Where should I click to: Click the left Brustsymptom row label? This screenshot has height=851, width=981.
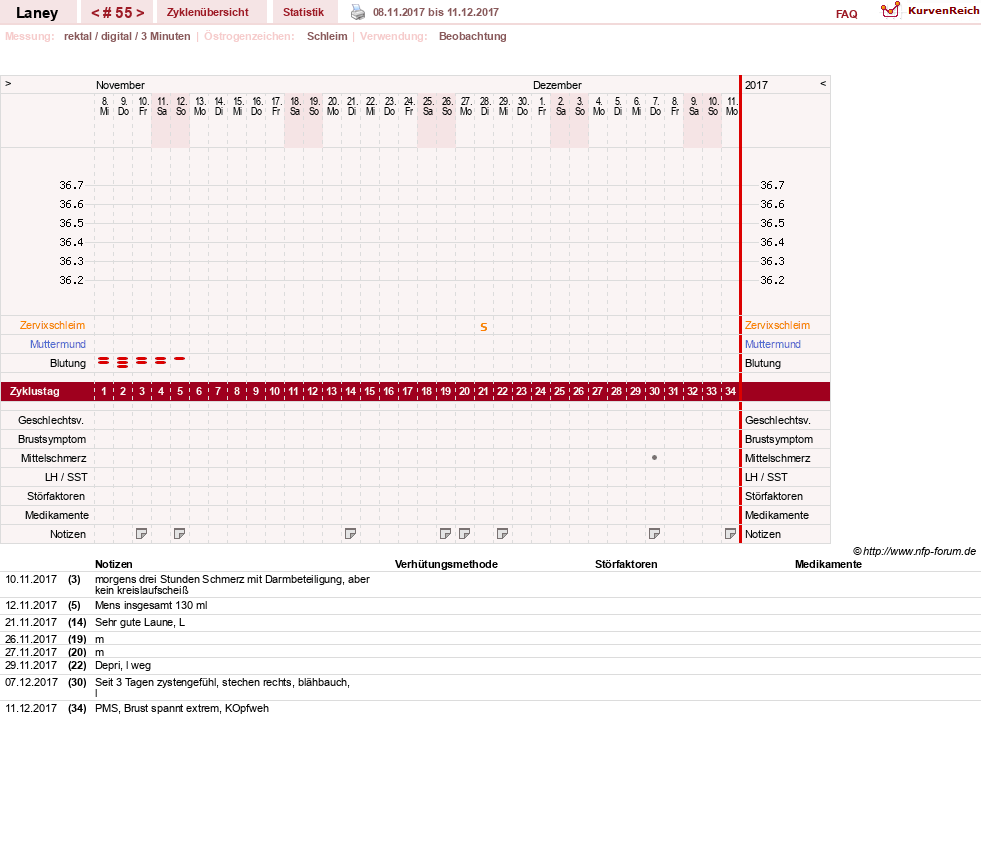[x=52, y=439]
